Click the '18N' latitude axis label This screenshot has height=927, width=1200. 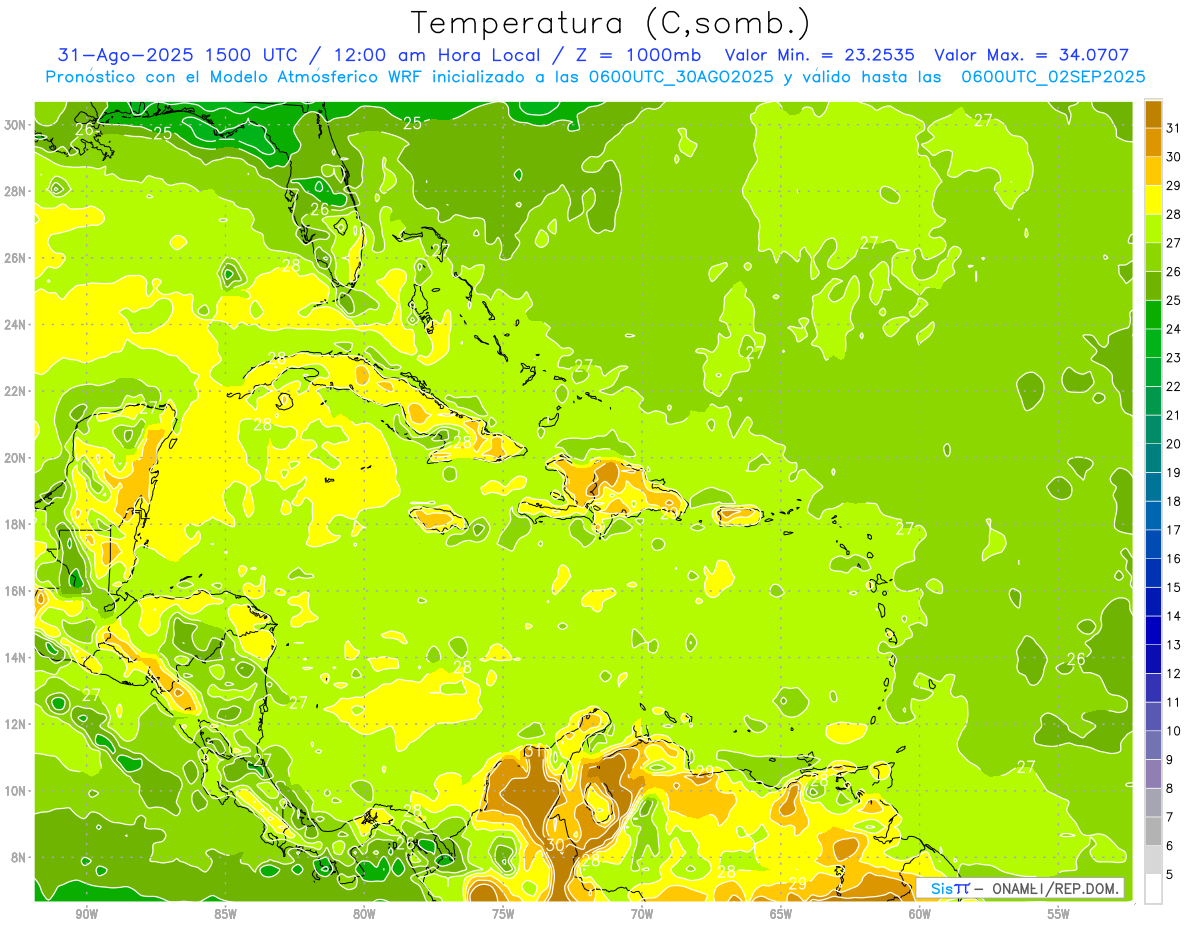coord(16,524)
